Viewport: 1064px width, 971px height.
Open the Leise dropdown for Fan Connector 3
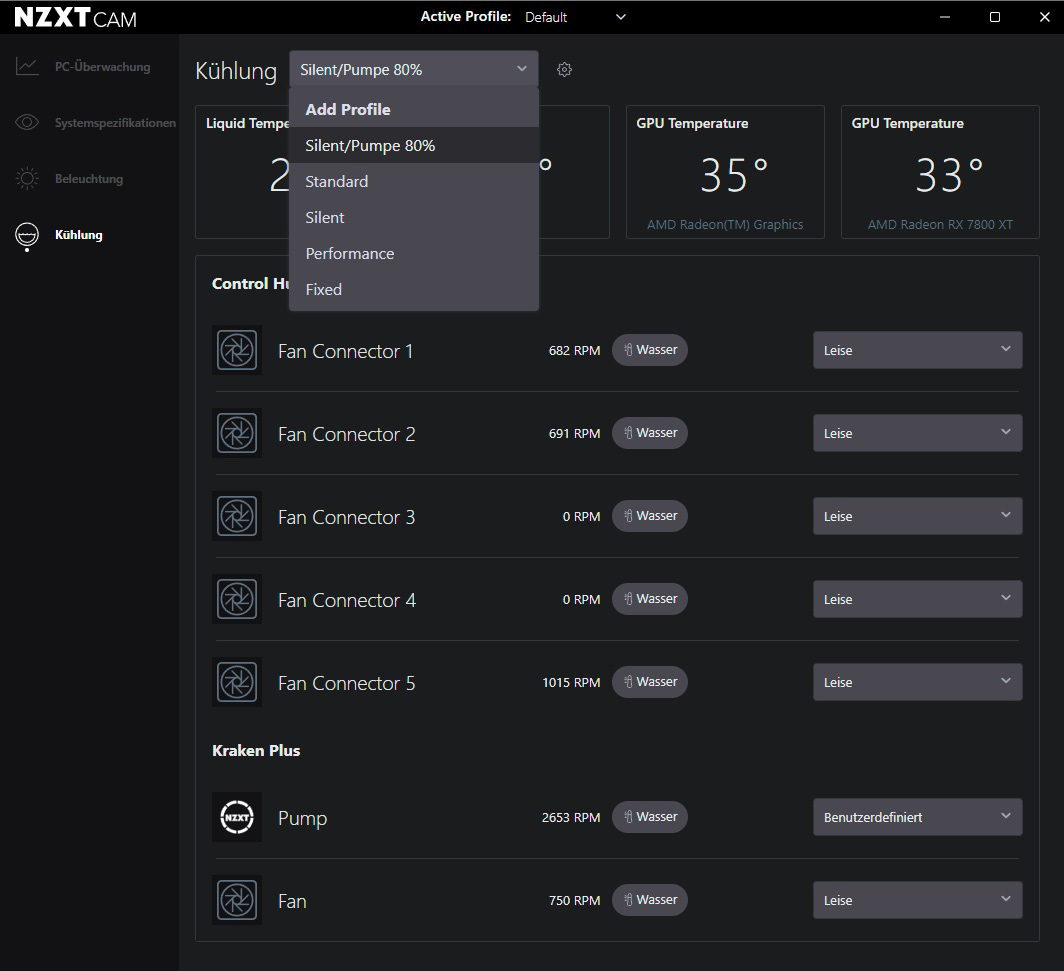coord(917,516)
